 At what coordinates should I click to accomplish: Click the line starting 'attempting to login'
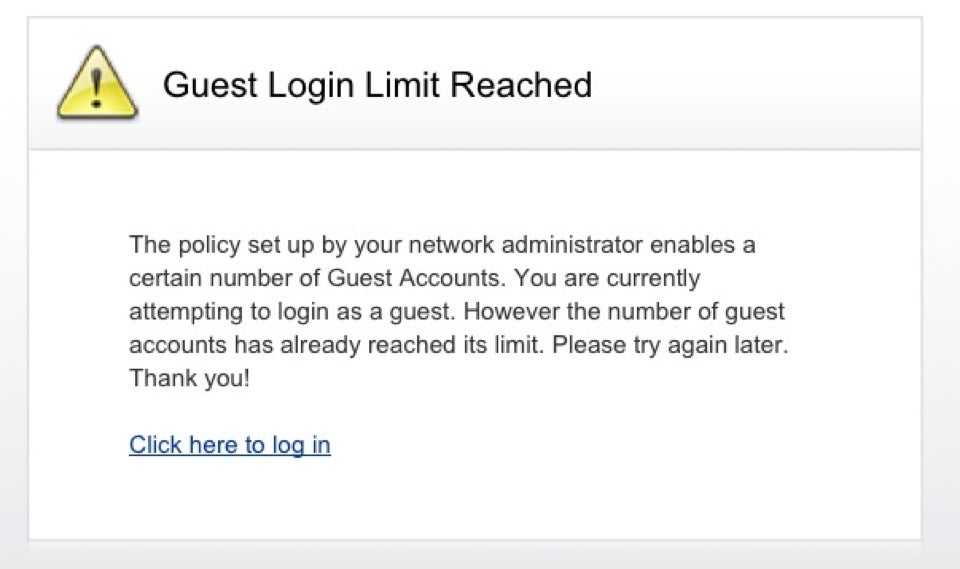pyautogui.click(x=457, y=312)
